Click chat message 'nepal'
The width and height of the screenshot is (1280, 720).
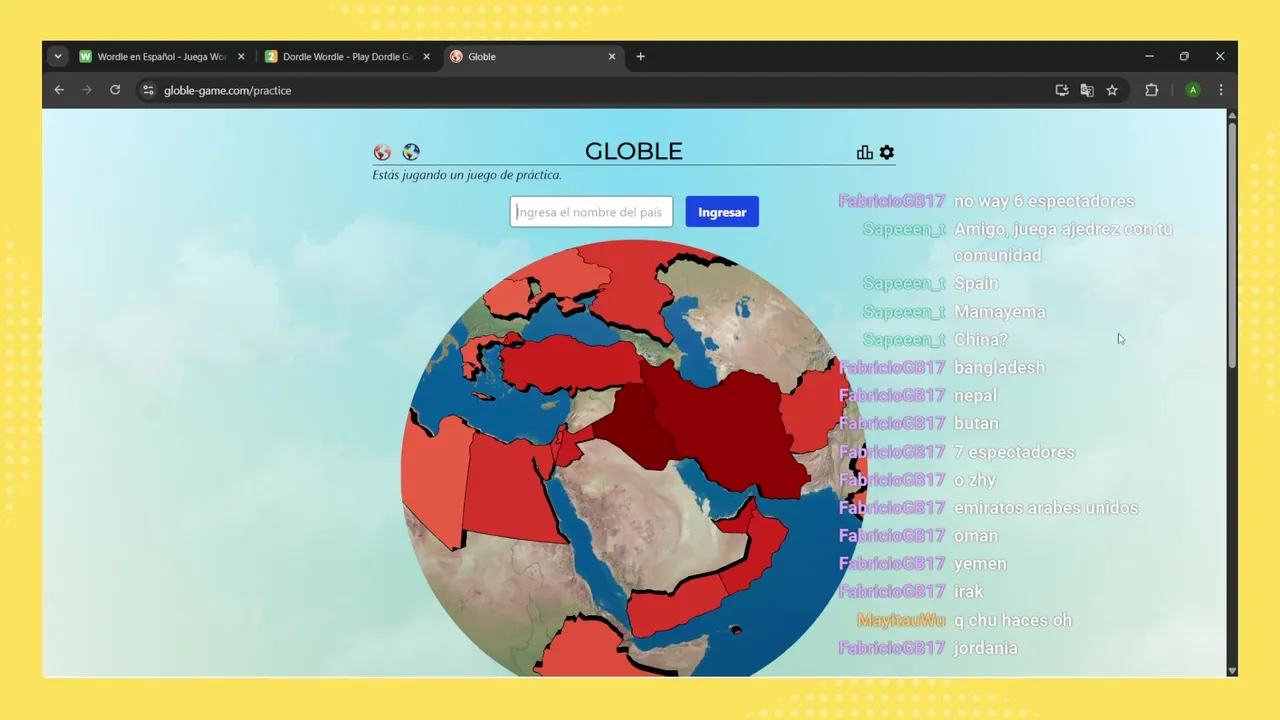pyautogui.click(x=975, y=396)
